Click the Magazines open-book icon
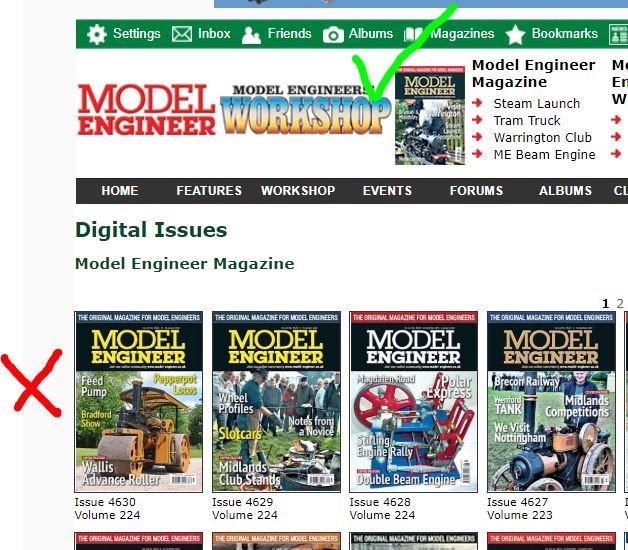The height and width of the screenshot is (550, 628). tap(413, 35)
